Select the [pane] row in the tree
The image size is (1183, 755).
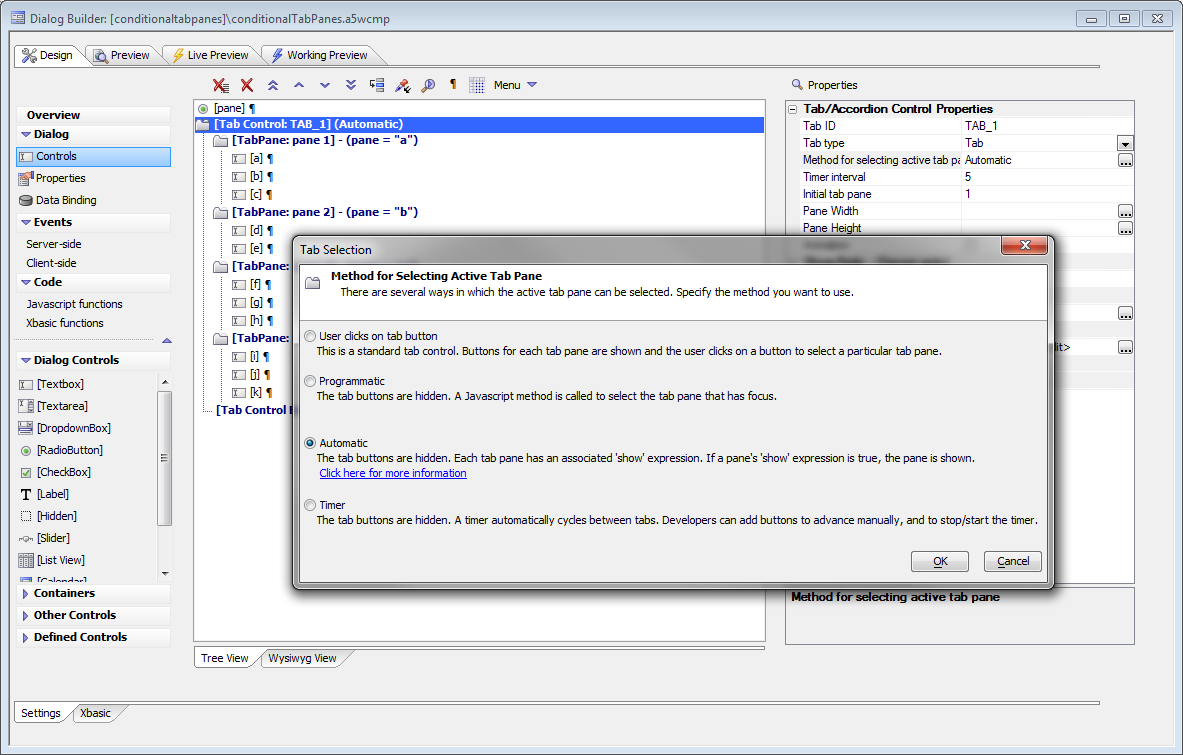pos(229,109)
